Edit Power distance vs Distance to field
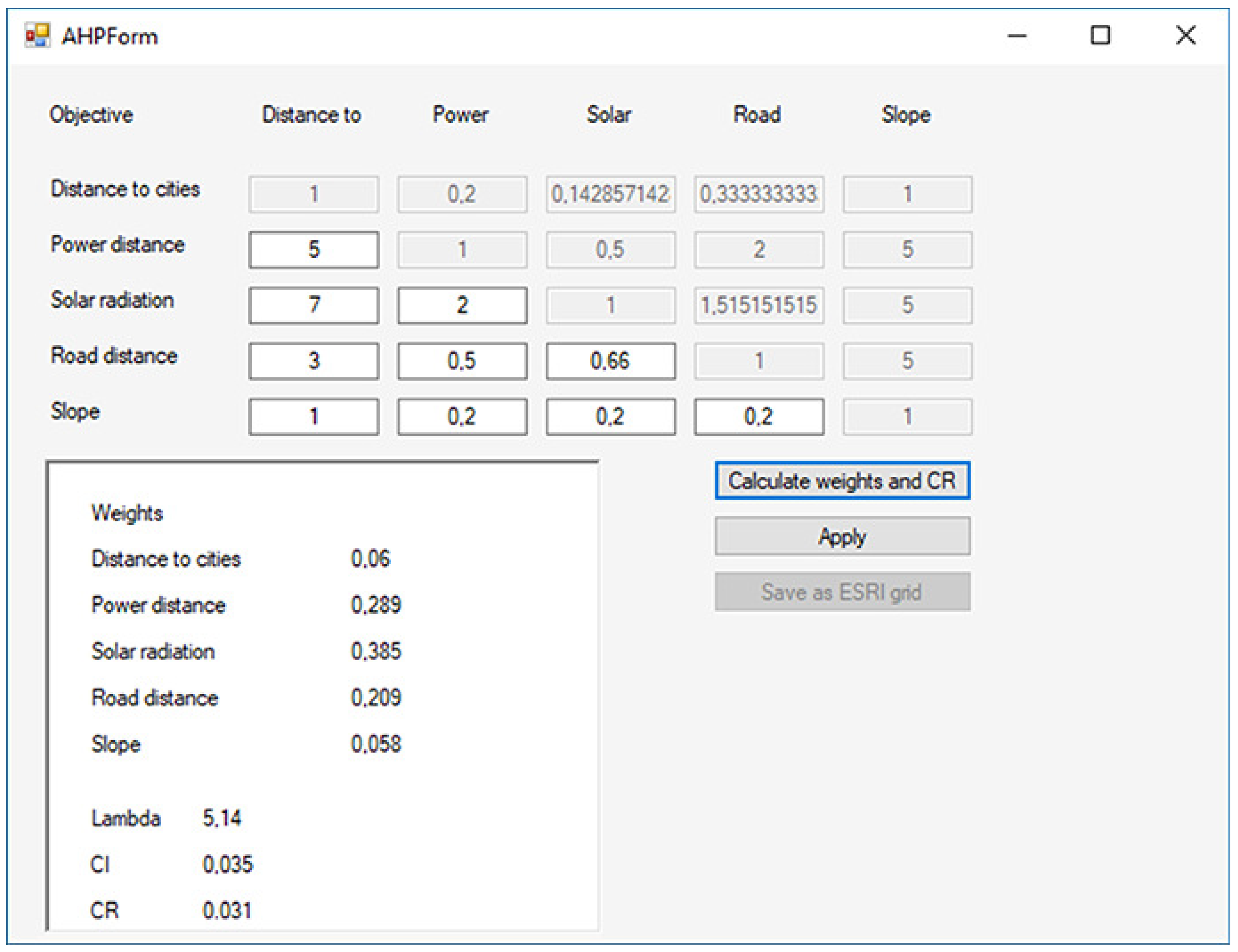 [x=314, y=250]
